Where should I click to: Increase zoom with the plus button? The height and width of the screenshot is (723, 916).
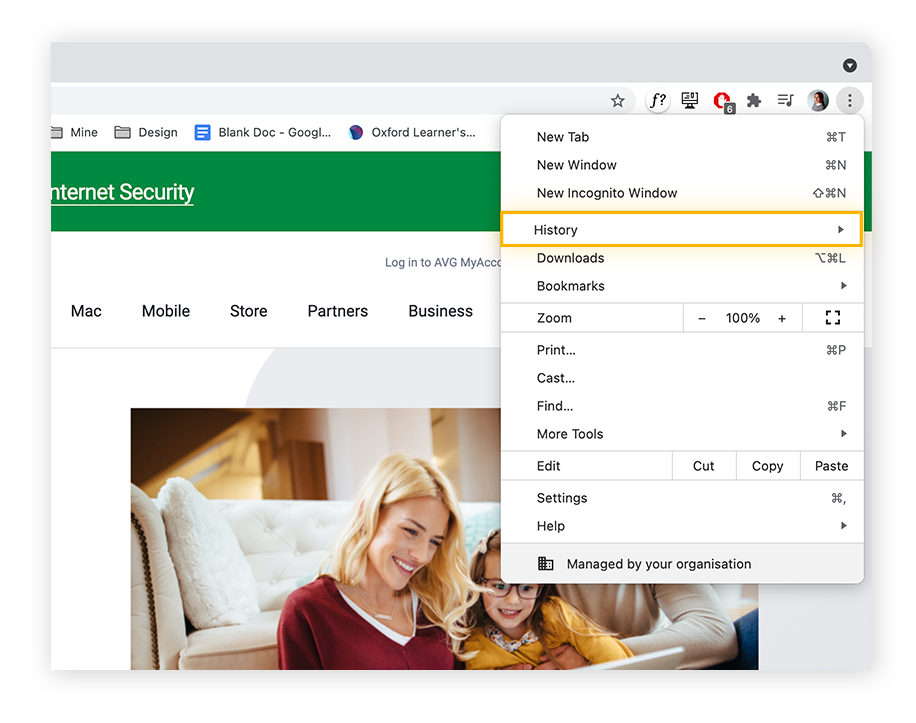[782, 318]
